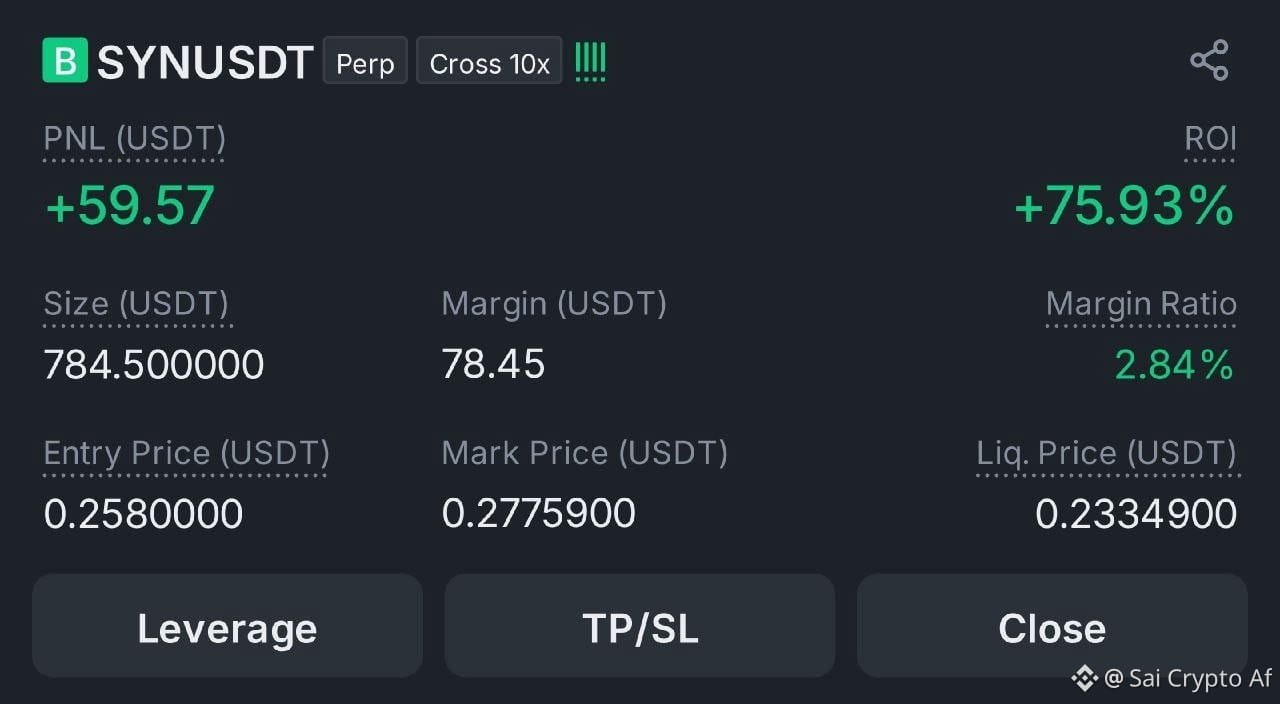The height and width of the screenshot is (704, 1280).
Task: Tap the Margin value 78.45
Action: (x=493, y=364)
